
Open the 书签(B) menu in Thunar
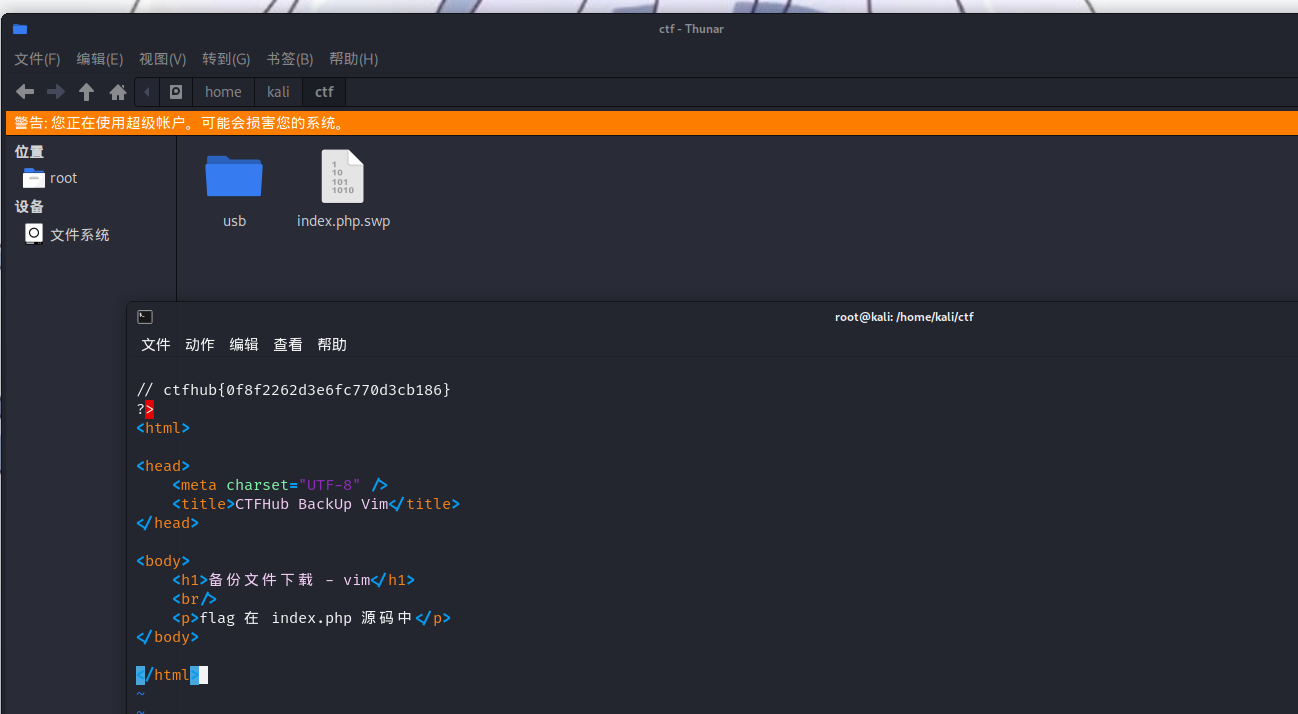click(290, 59)
